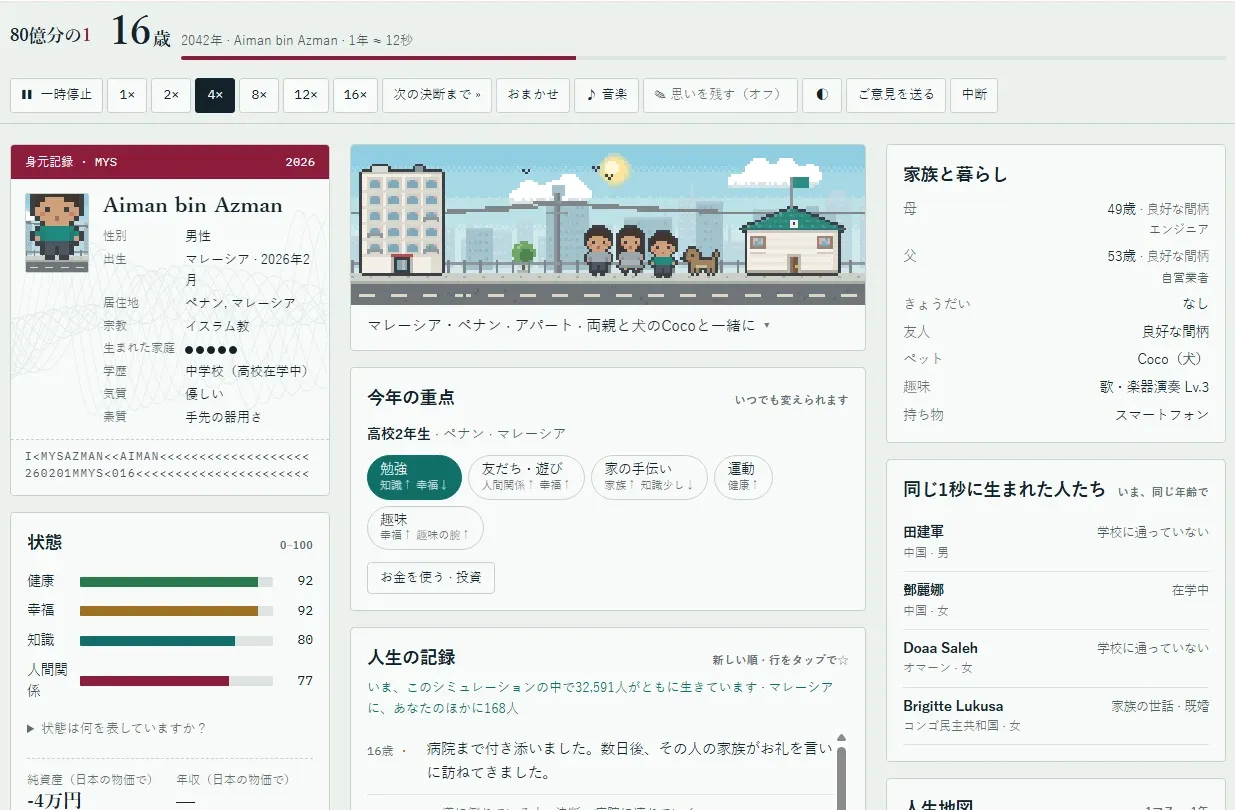Click the 父 row in 家族と暮らし
Image resolution: width=1235 pixels, height=810 pixels.
pyautogui.click(x=1056, y=266)
